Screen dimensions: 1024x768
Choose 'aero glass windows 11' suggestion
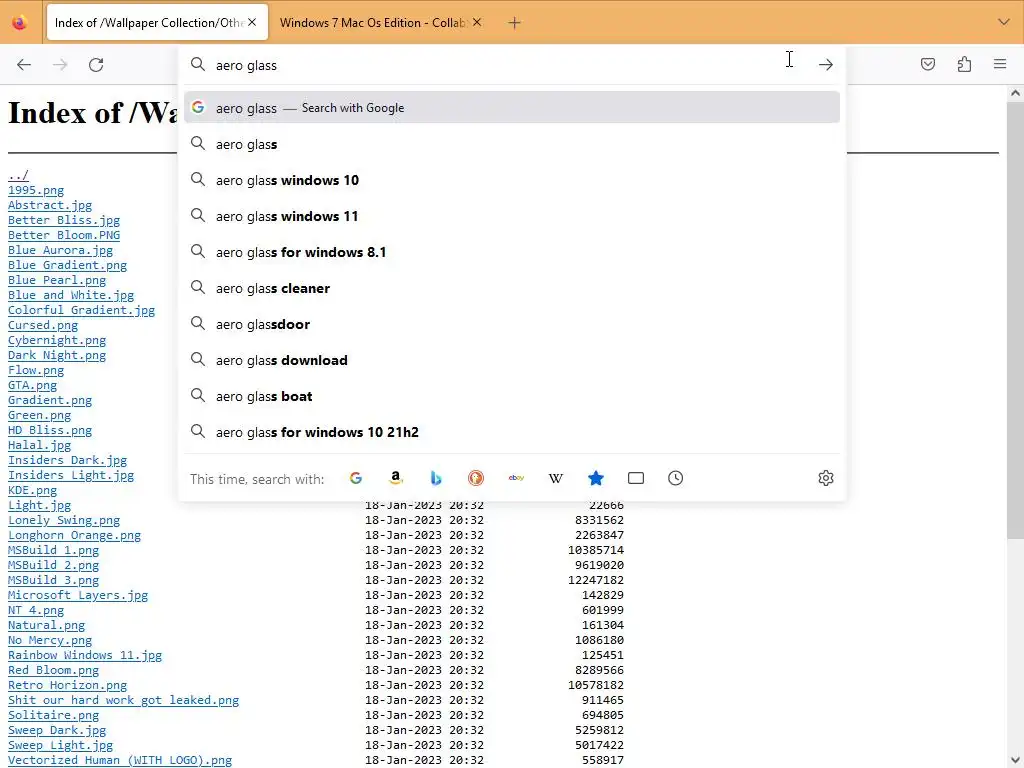pos(511,216)
